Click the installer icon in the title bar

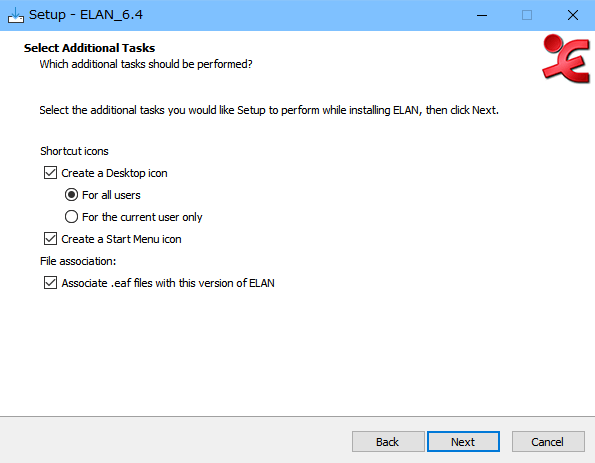(16, 15)
